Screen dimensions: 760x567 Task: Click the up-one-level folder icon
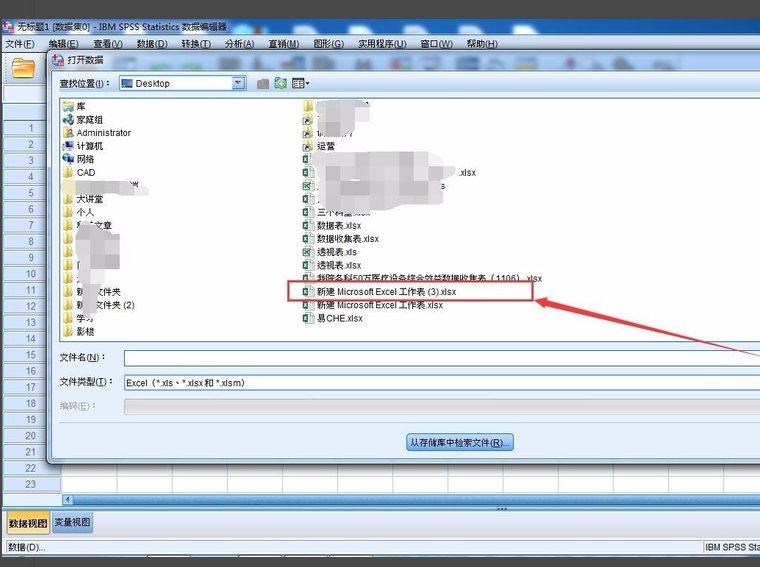pos(263,84)
